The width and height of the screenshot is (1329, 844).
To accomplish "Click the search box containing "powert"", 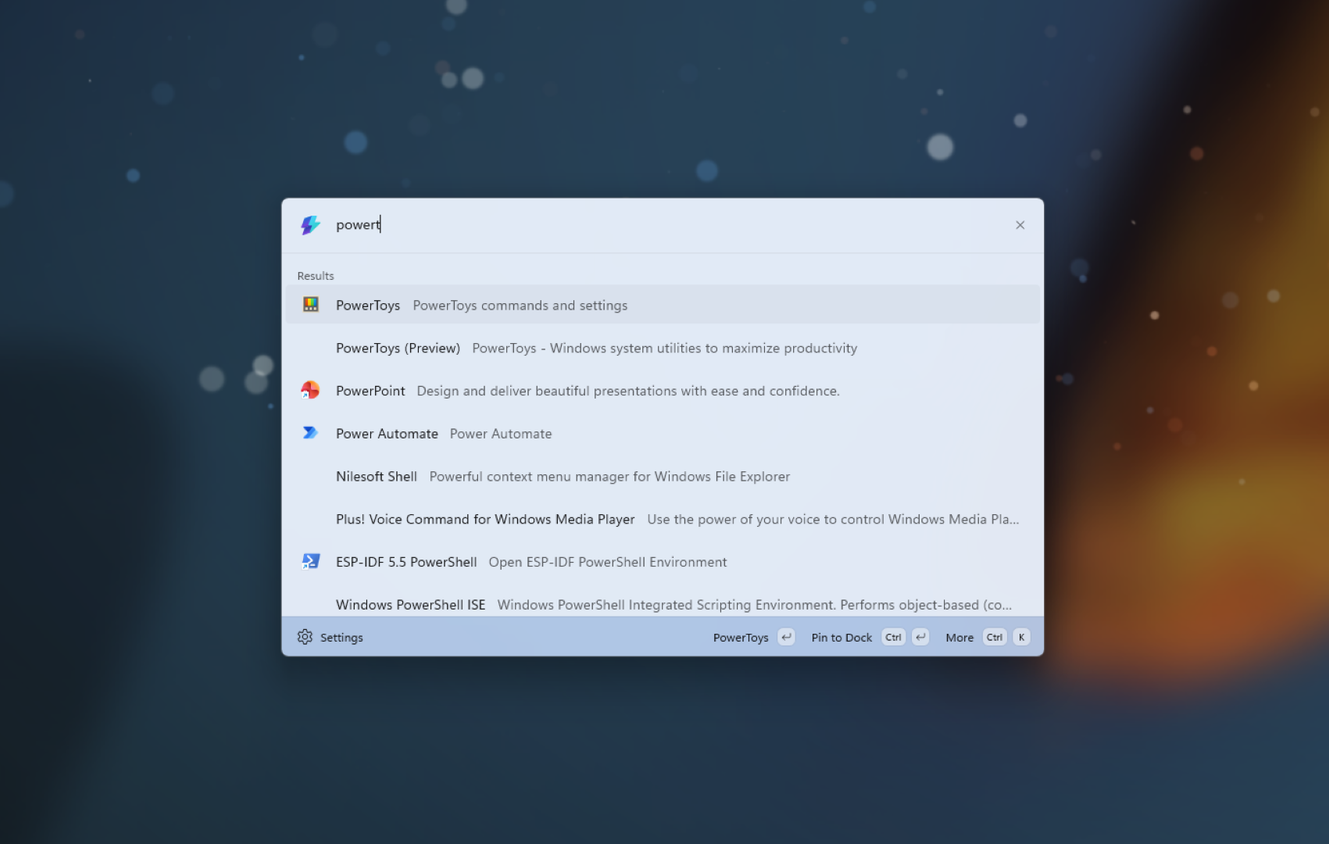I will click(x=665, y=225).
